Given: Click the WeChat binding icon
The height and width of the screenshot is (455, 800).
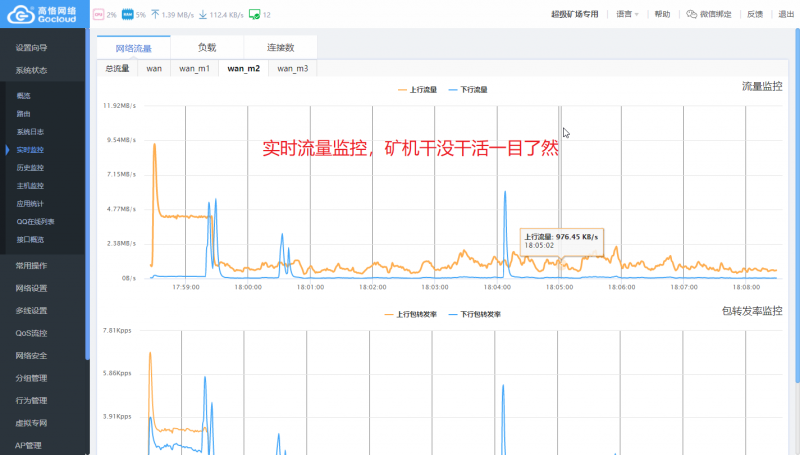Looking at the screenshot, I should (x=692, y=15).
